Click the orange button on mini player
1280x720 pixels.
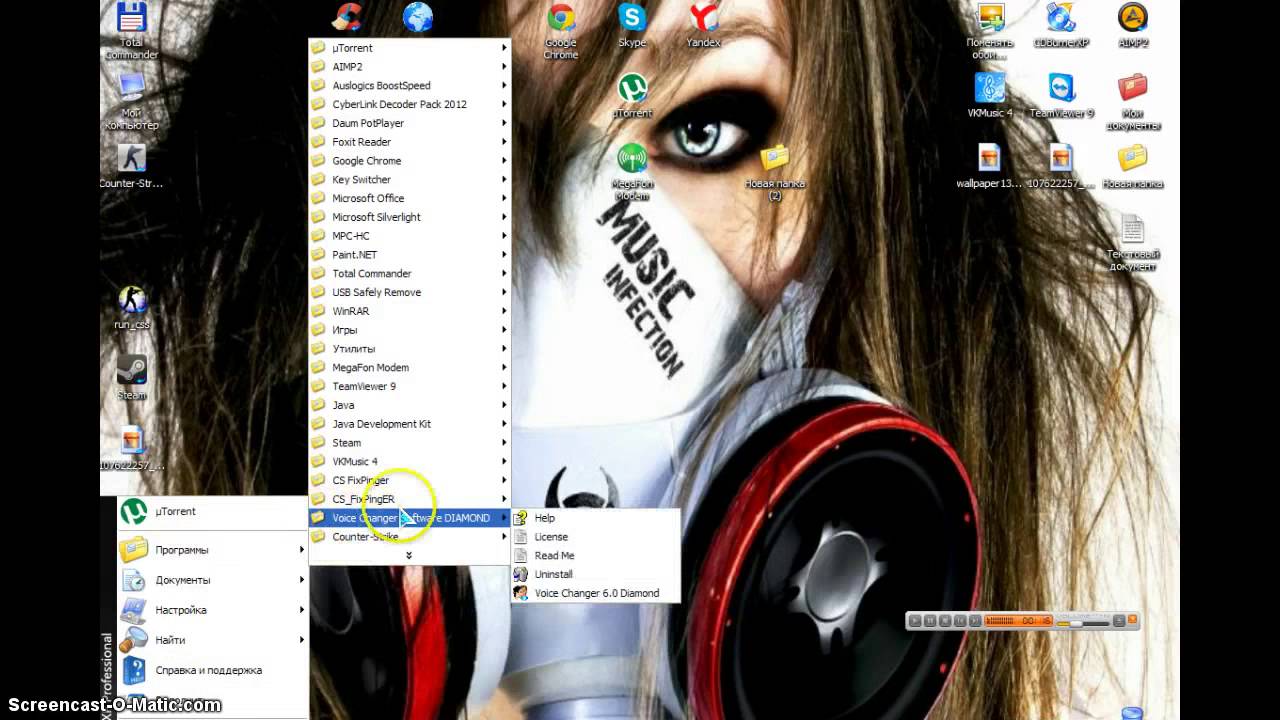click(x=1132, y=619)
